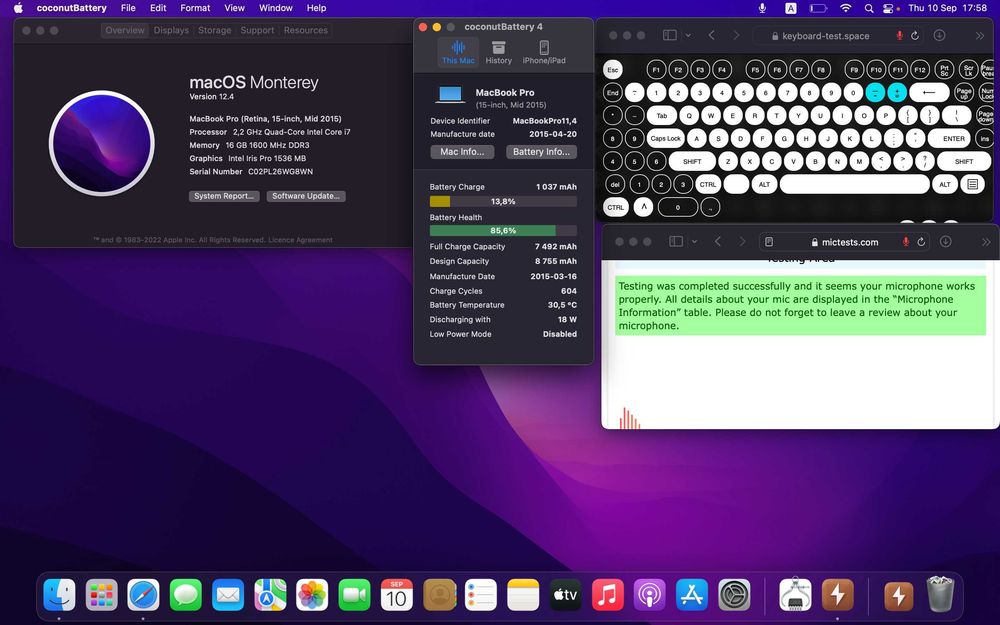Toggle sidebar in keyboard-test.space window
1000x625 pixels.
pyautogui.click(x=670, y=36)
